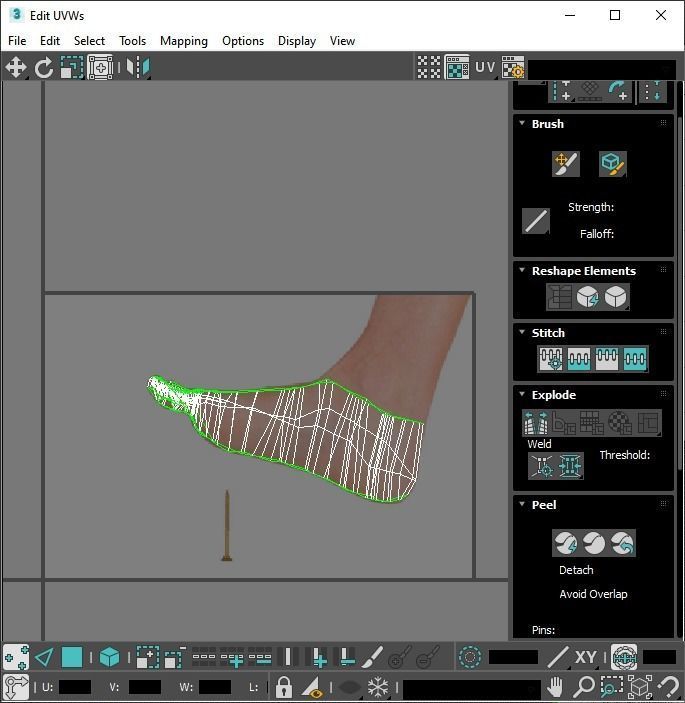Open the Edit menu
This screenshot has width=685, height=703.
tap(50, 41)
